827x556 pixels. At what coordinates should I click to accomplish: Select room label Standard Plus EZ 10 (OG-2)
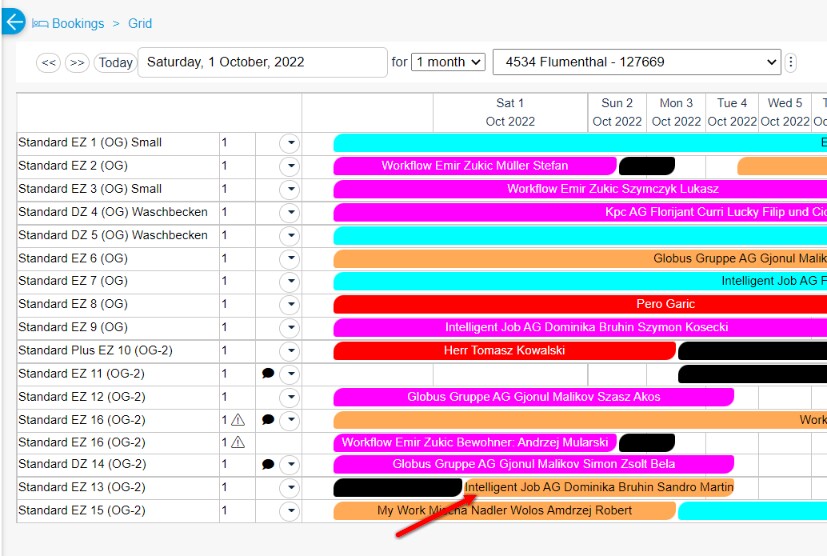(95, 350)
